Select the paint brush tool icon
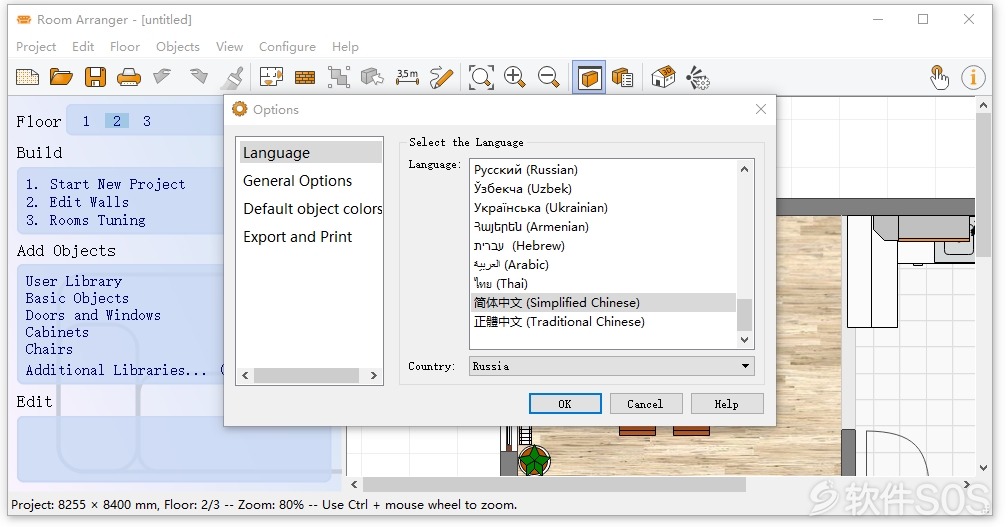1006x527 pixels. 232,78
